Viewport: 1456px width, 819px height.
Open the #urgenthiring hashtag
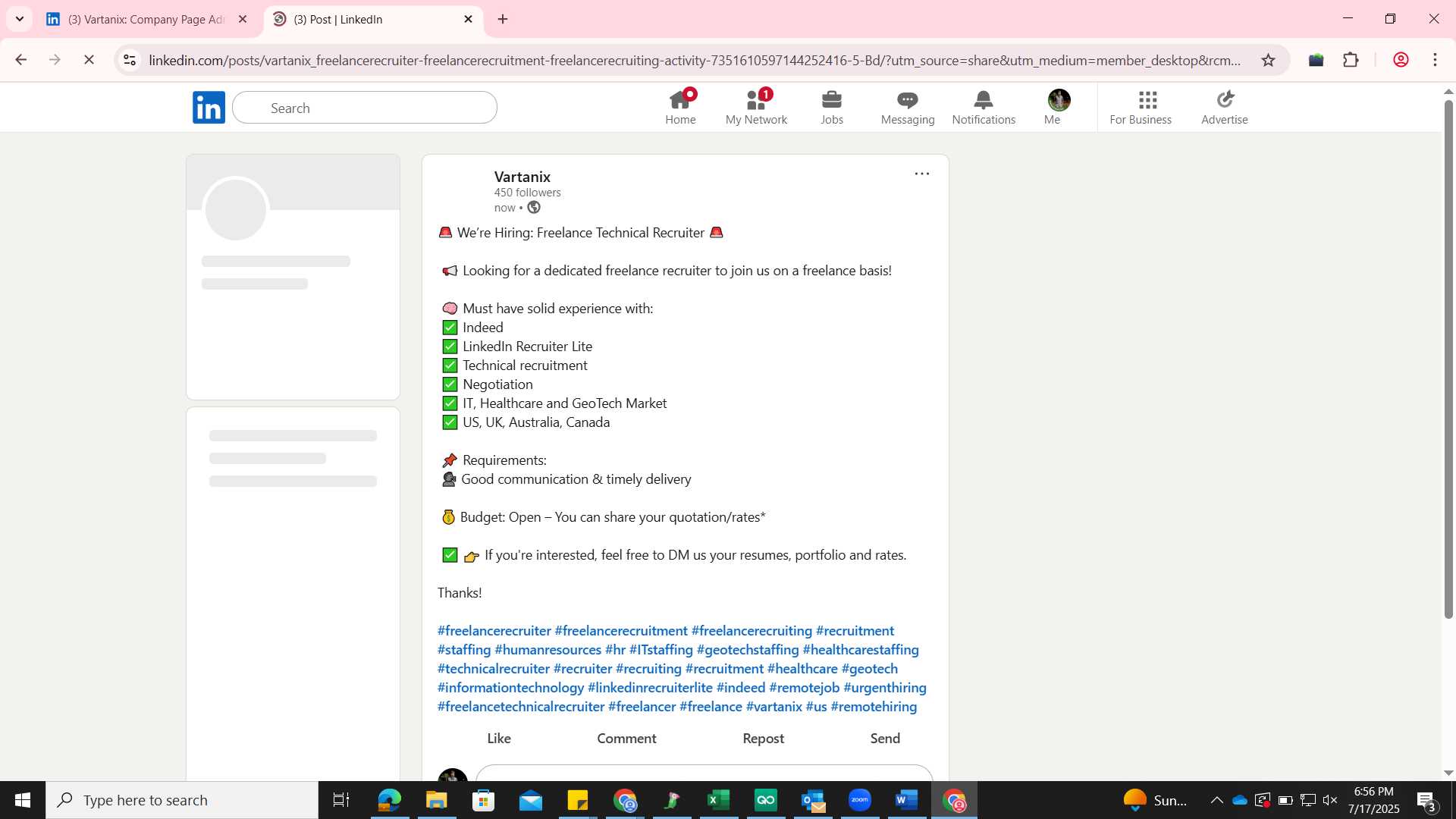(885, 688)
